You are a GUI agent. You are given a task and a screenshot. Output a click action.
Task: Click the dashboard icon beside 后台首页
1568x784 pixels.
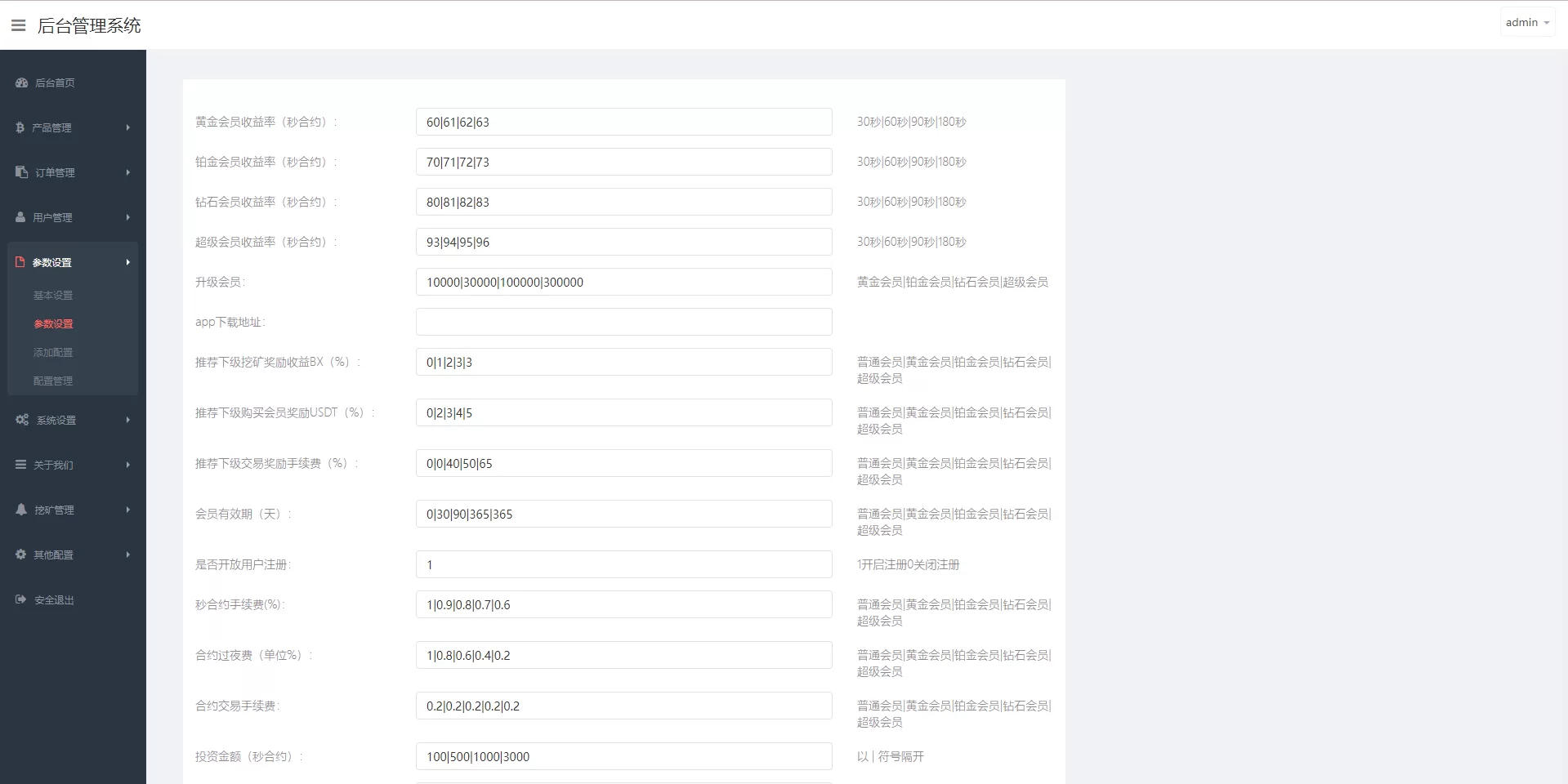[22, 82]
